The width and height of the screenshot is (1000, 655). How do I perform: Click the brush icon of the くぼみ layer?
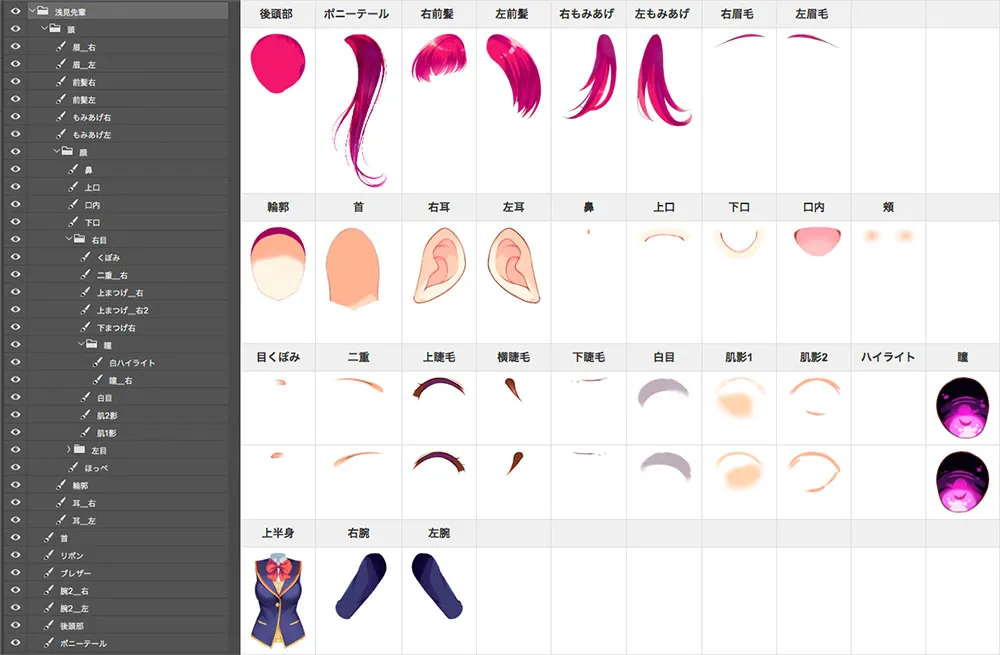[x=86, y=257]
